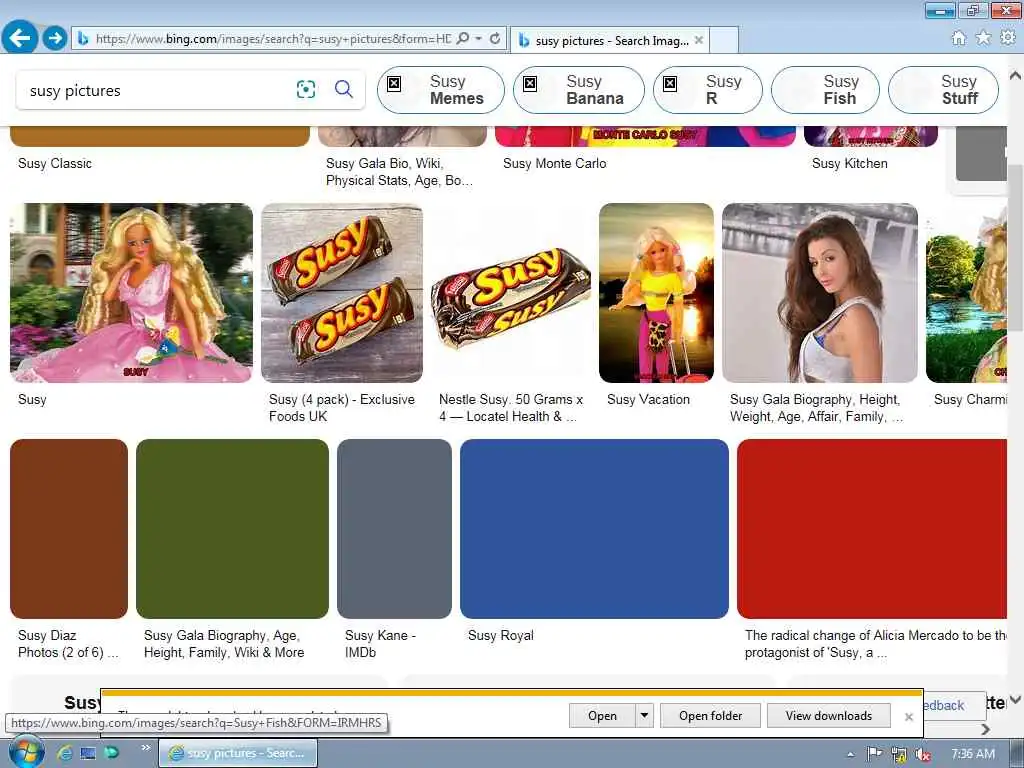Open the Susy Royal caption
1024x768 pixels.
501,635
